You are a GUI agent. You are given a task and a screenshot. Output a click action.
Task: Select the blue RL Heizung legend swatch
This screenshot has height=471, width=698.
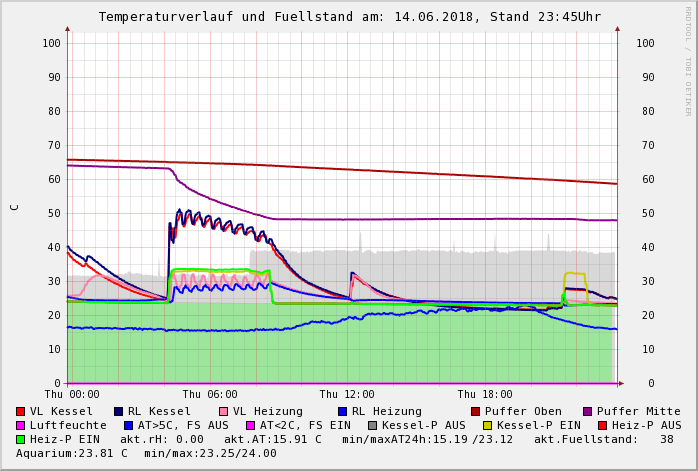tap(342, 411)
